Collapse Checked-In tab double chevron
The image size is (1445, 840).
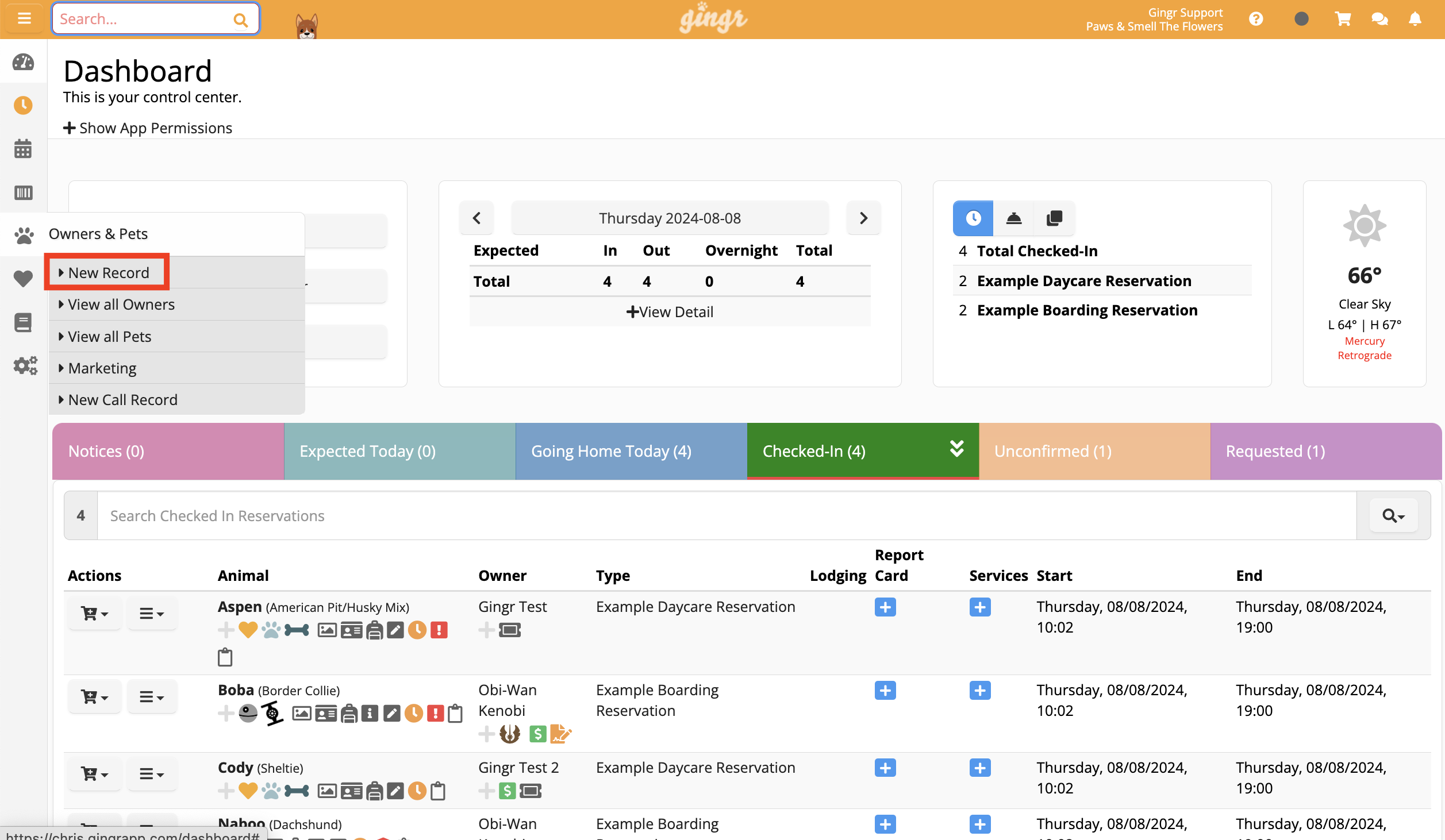coord(956,448)
